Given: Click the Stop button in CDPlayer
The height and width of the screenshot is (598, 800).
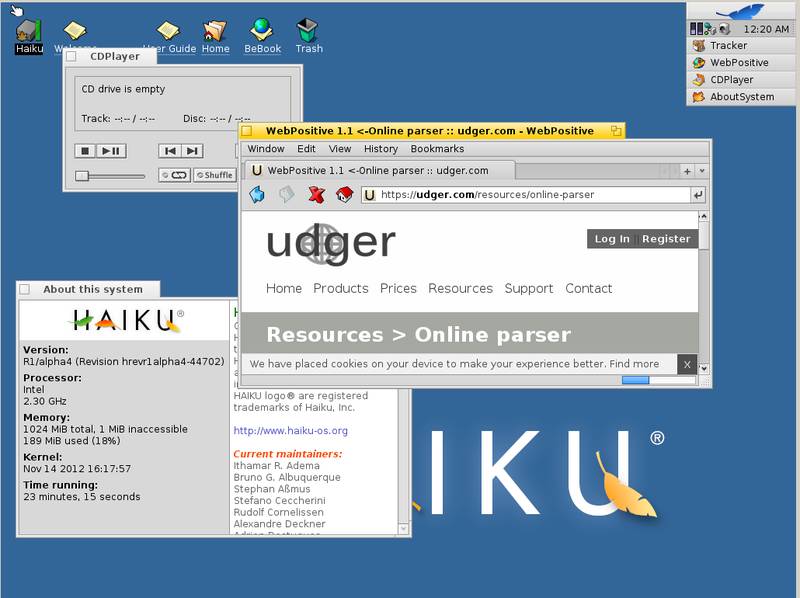Looking at the screenshot, I should pos(85,151).
